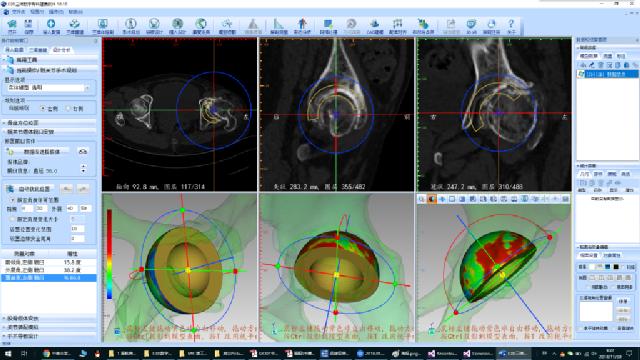Pick the black background color swatch
The image size is (640, 360).
[x=616, y=267]
